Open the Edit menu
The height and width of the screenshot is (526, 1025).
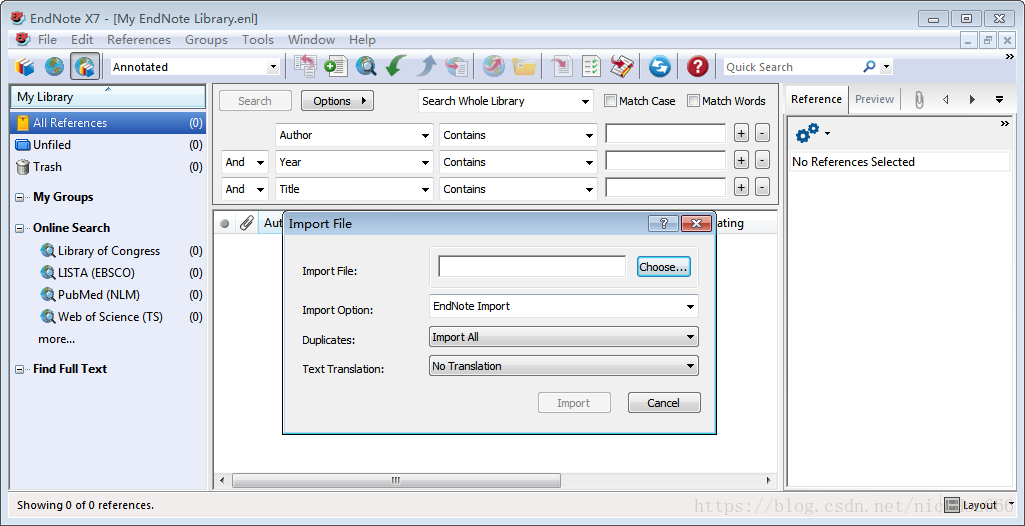pos(82,40)
